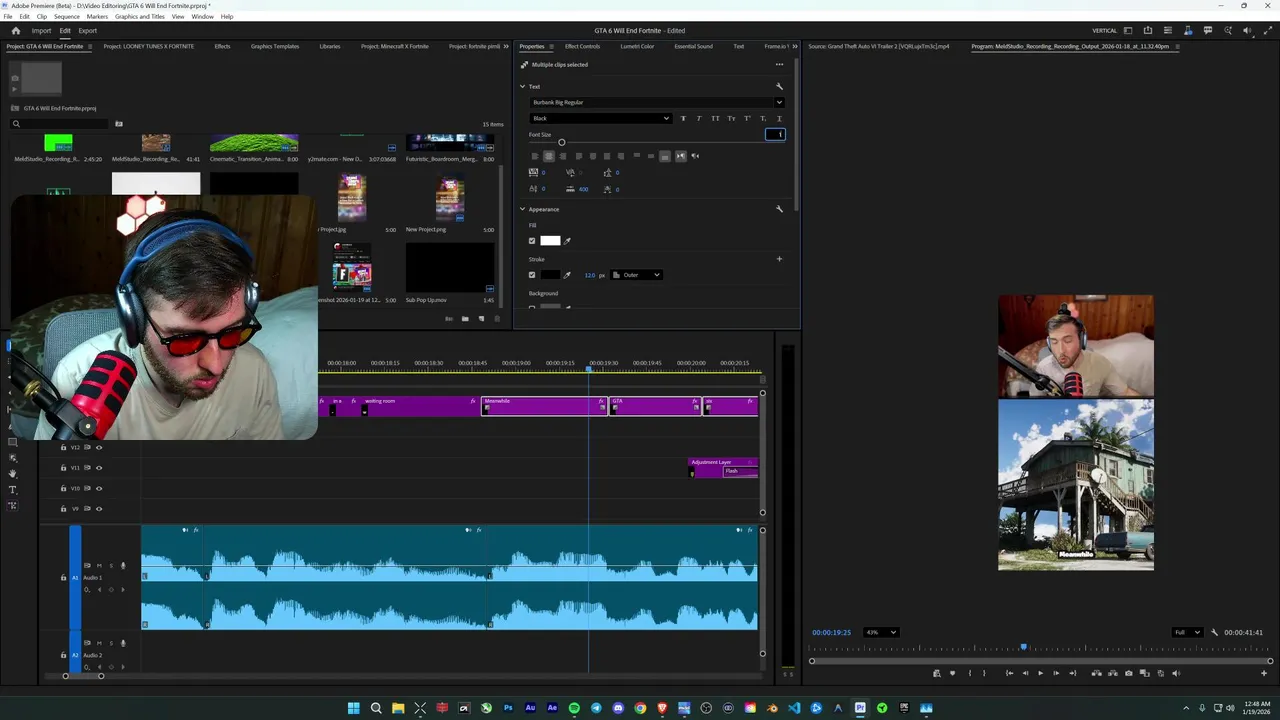Switch to the Lumetri Color tab
Image resolution: width=1280 pixels, height=720 pixels.
[x=637, y=46]
